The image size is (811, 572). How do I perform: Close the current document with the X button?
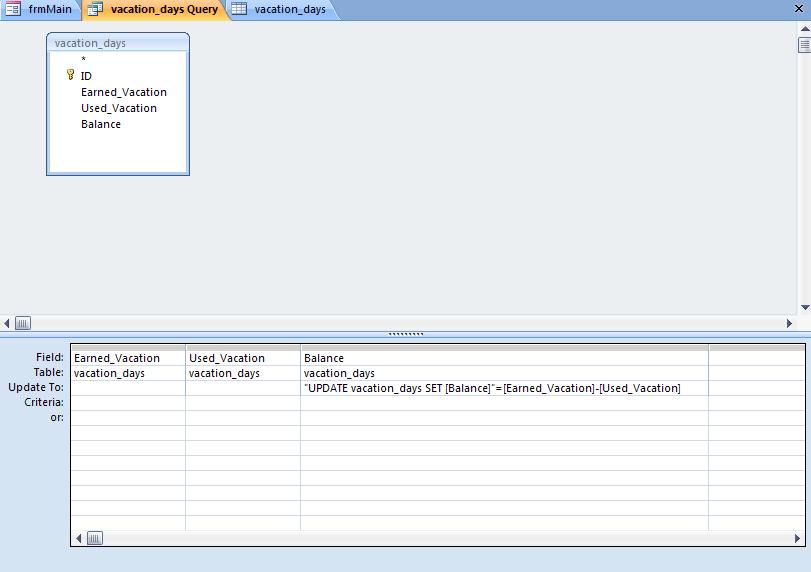tap(799, 9)
